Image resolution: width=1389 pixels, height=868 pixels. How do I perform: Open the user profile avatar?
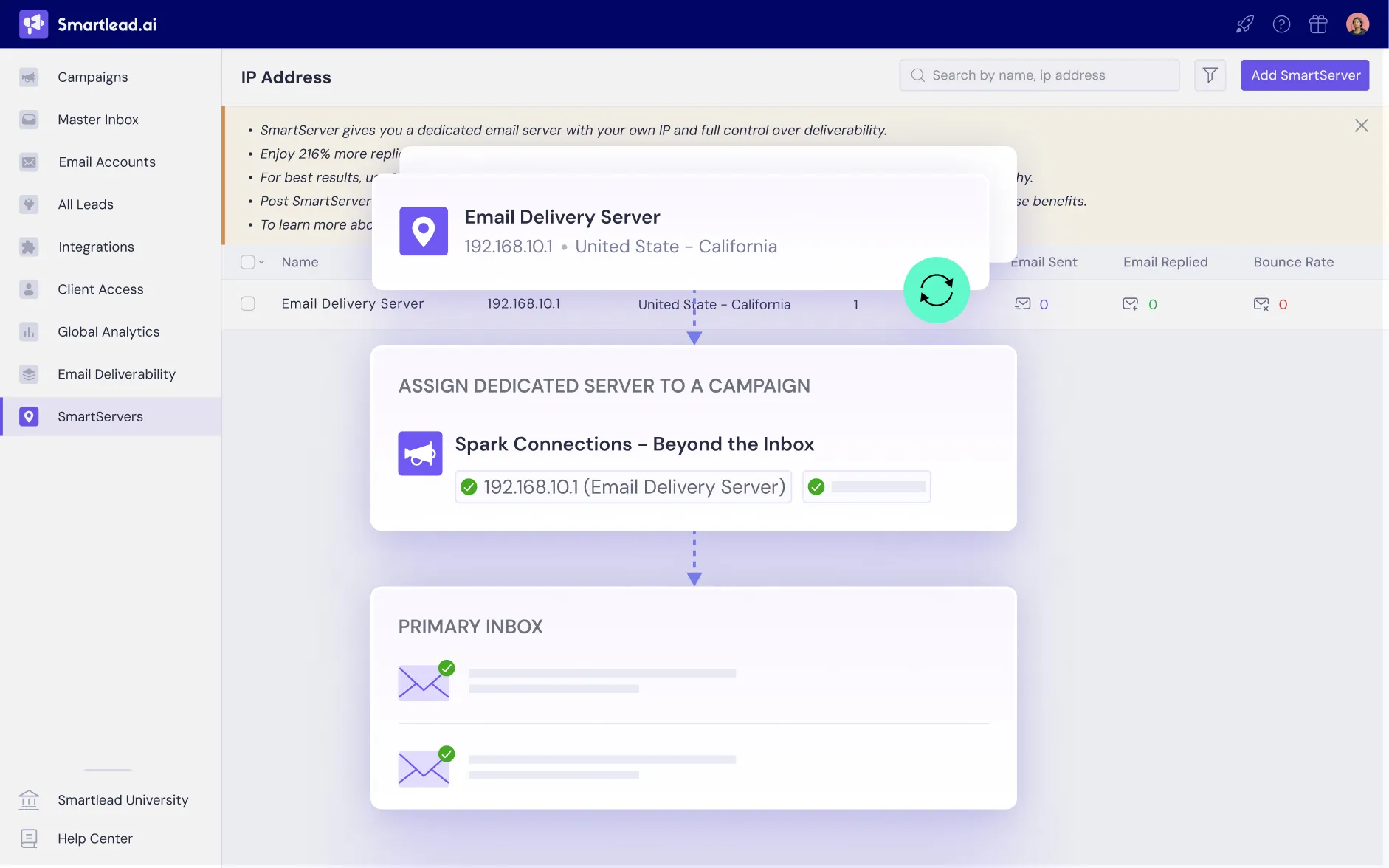click(1357, 24)
